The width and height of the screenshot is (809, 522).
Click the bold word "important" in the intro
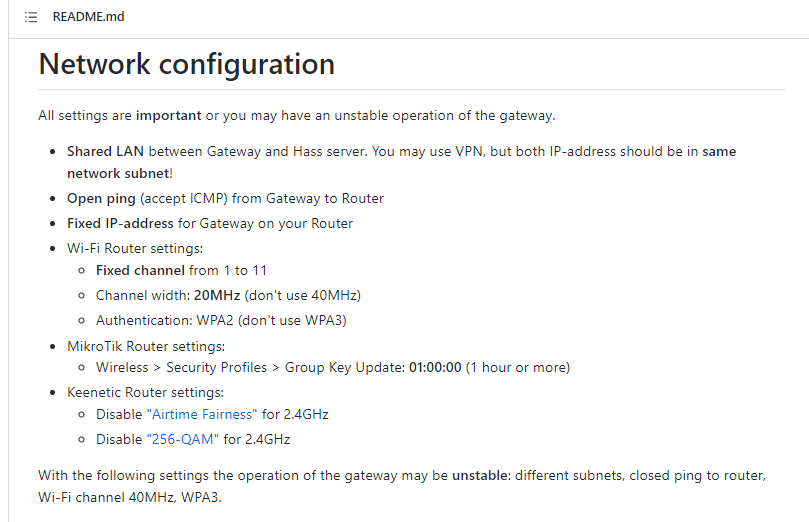point(168,115)
